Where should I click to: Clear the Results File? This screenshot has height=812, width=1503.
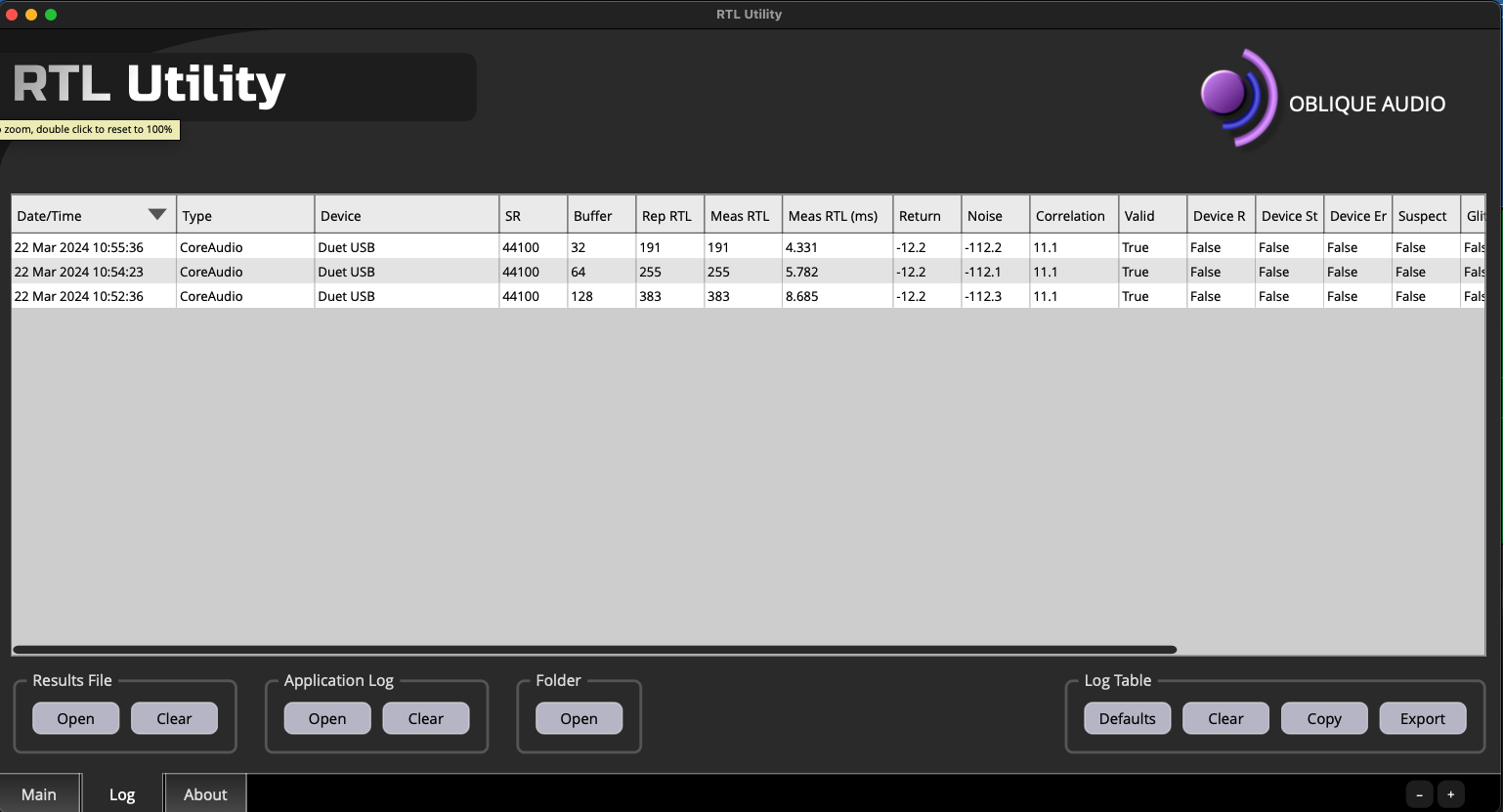(174, 718)
